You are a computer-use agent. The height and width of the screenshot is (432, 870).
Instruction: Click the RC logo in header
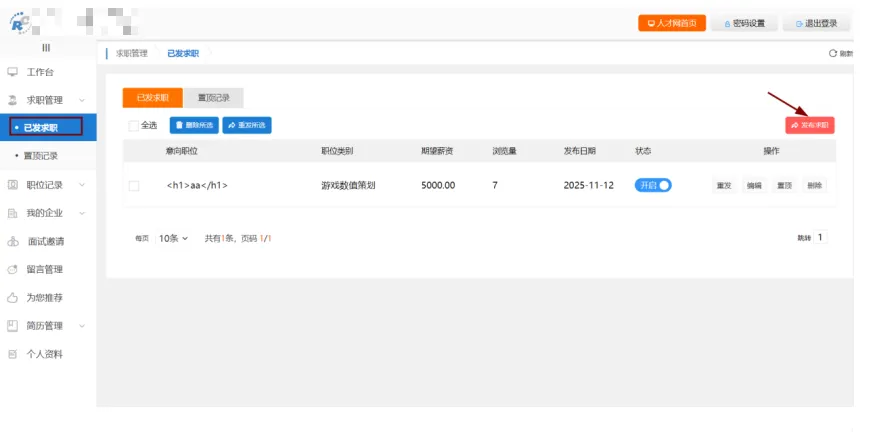(x=19, y=21)
